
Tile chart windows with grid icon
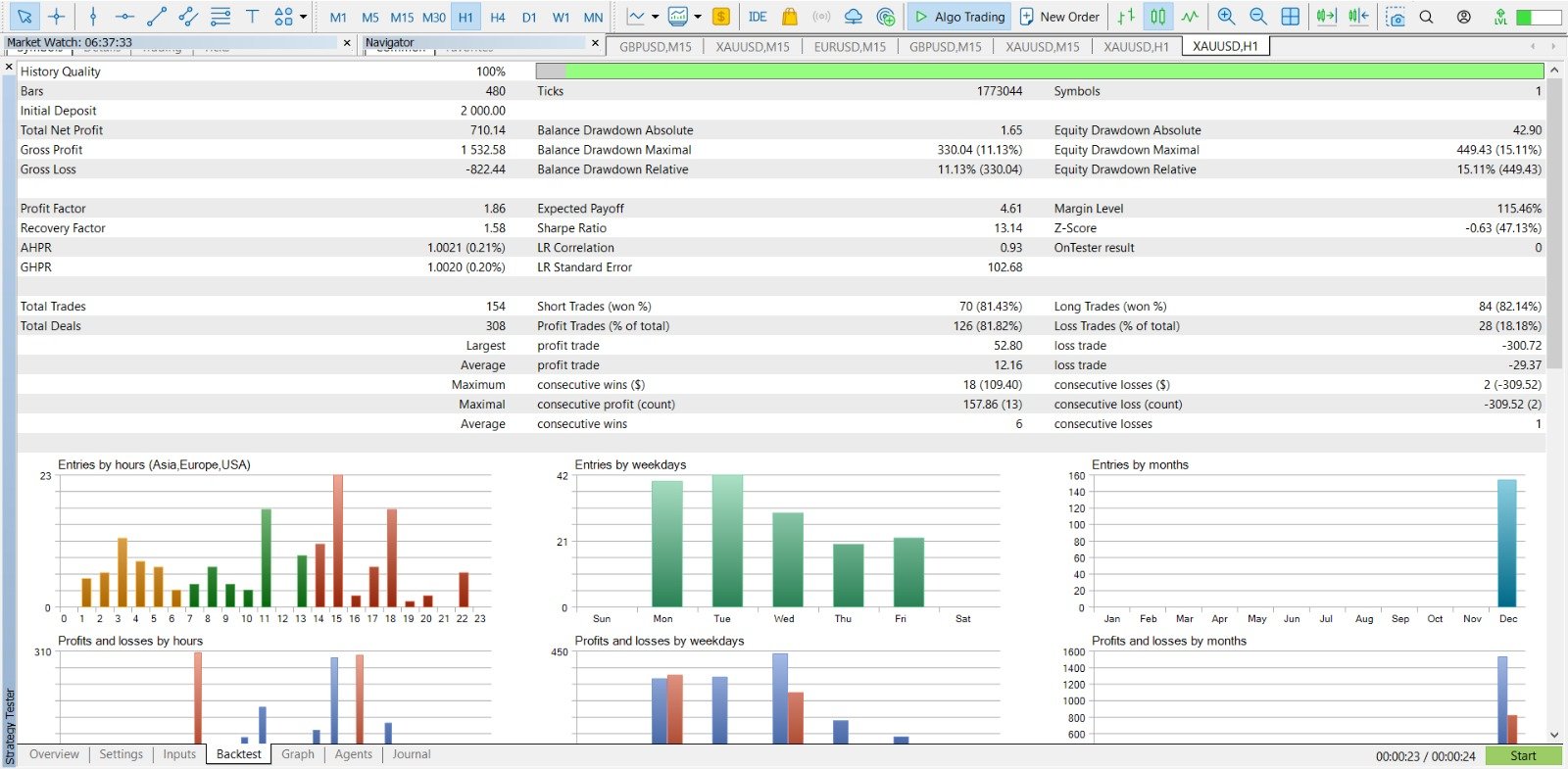point(1291,17)
